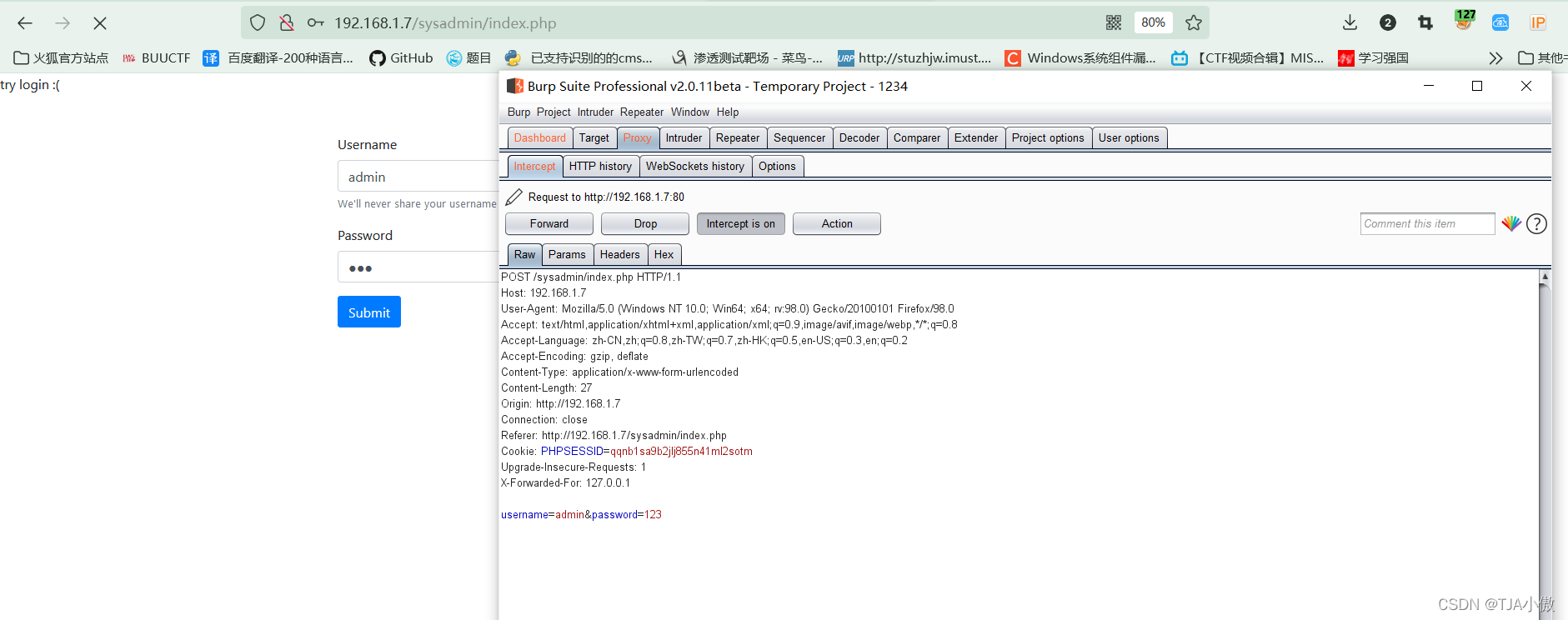The image size is (1568, 620).
Task: Open the Project menu
Action: coord(554,112)
